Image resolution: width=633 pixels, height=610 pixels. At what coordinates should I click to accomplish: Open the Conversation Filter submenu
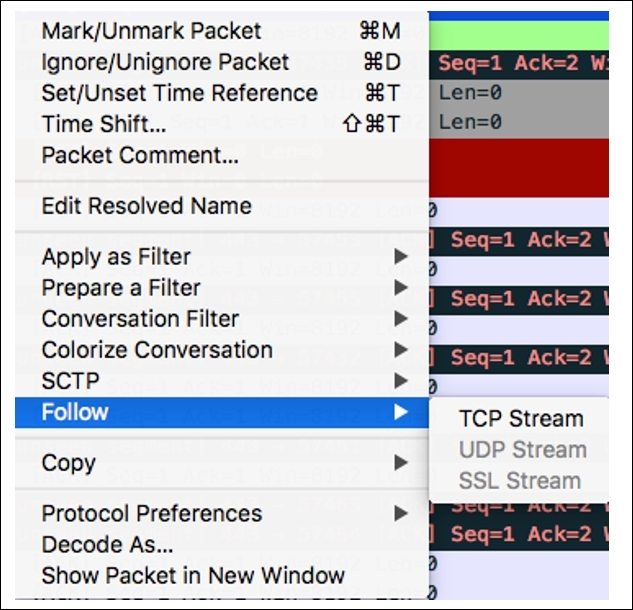point(140,319)
